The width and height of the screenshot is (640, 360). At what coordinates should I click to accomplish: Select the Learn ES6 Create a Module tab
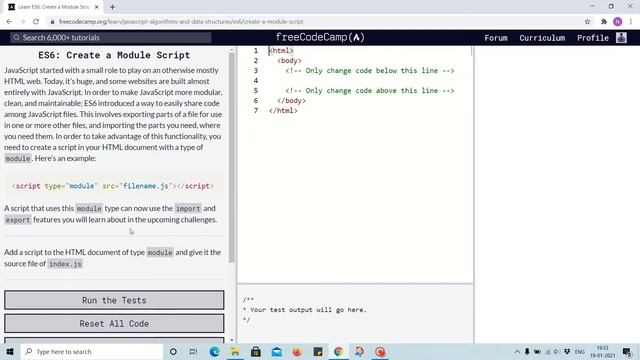[x=53, y=7]
